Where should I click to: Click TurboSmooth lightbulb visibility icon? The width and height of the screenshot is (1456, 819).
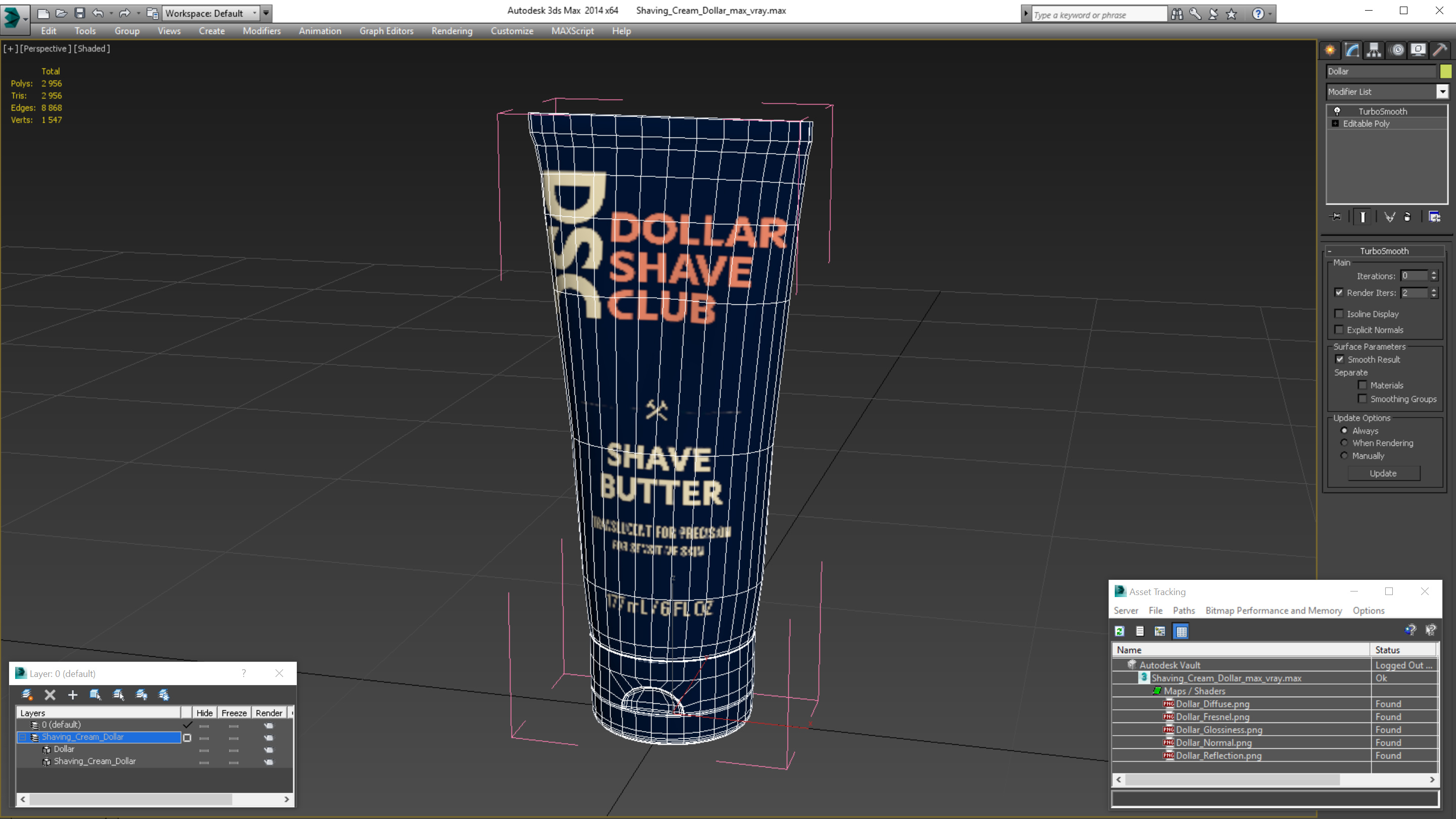coord(1337,111)
